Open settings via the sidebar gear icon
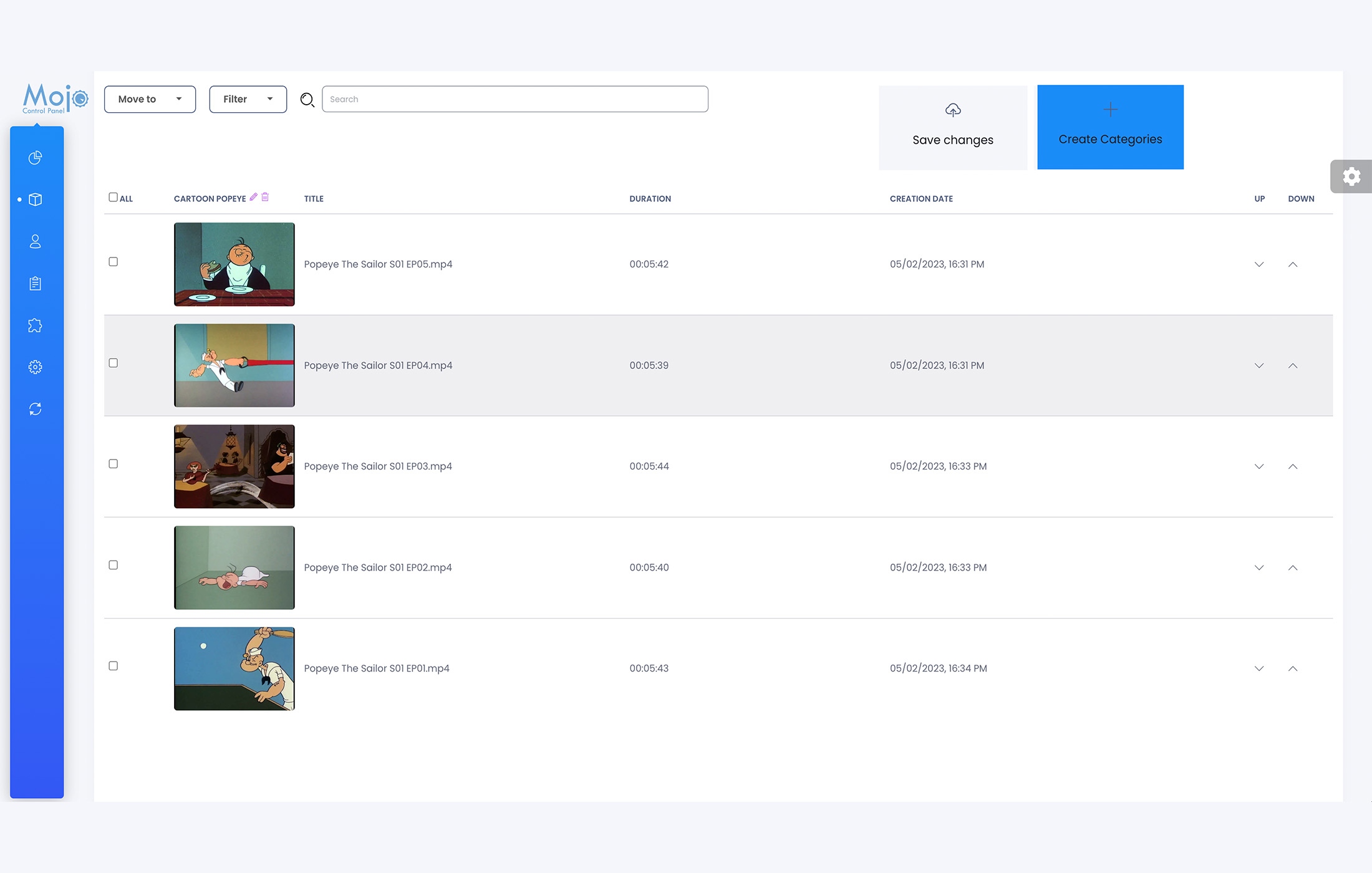 35,367
